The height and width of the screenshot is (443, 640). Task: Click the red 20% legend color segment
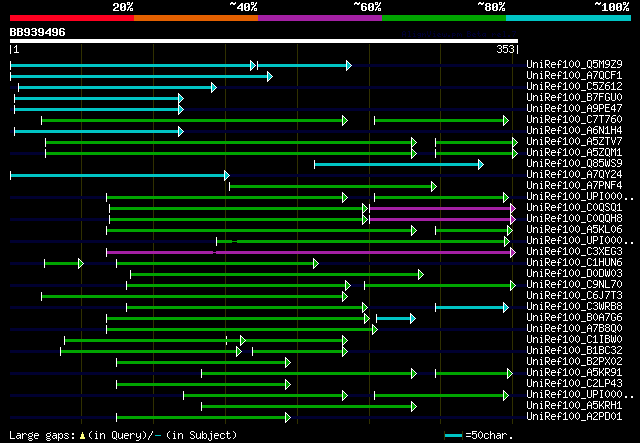click(72, 18)
